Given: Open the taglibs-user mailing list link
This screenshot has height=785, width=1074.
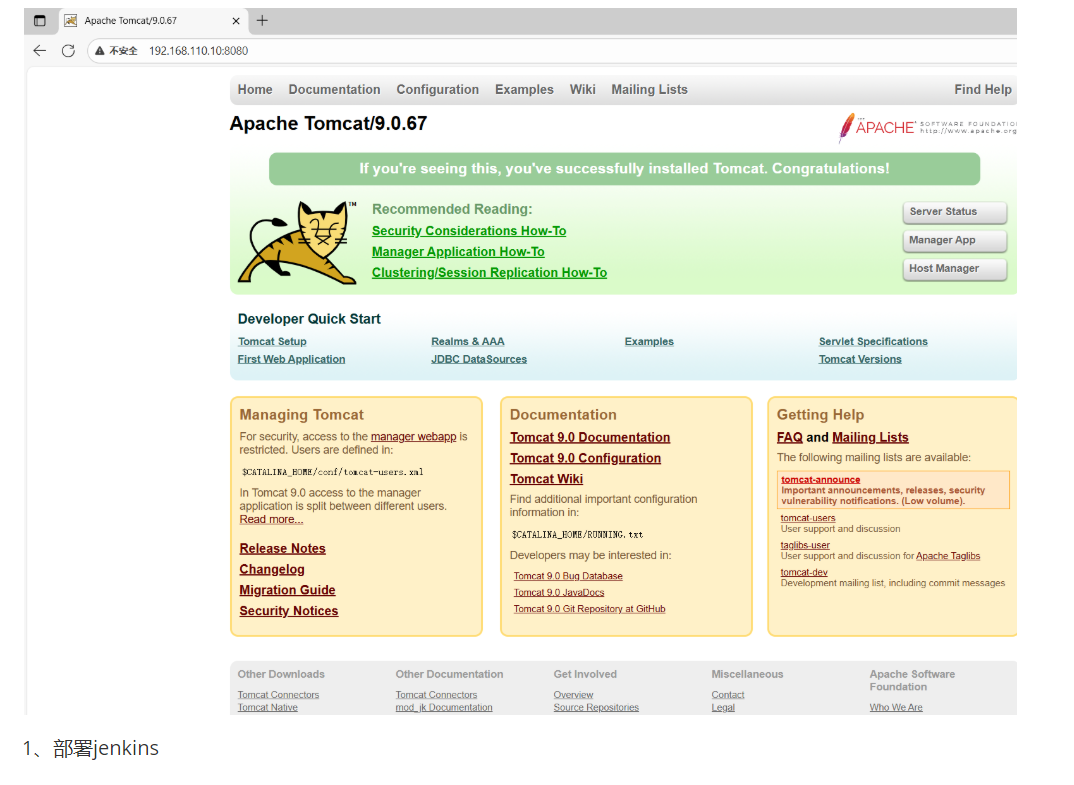Looking at the screenshot, I should [805, 546].
